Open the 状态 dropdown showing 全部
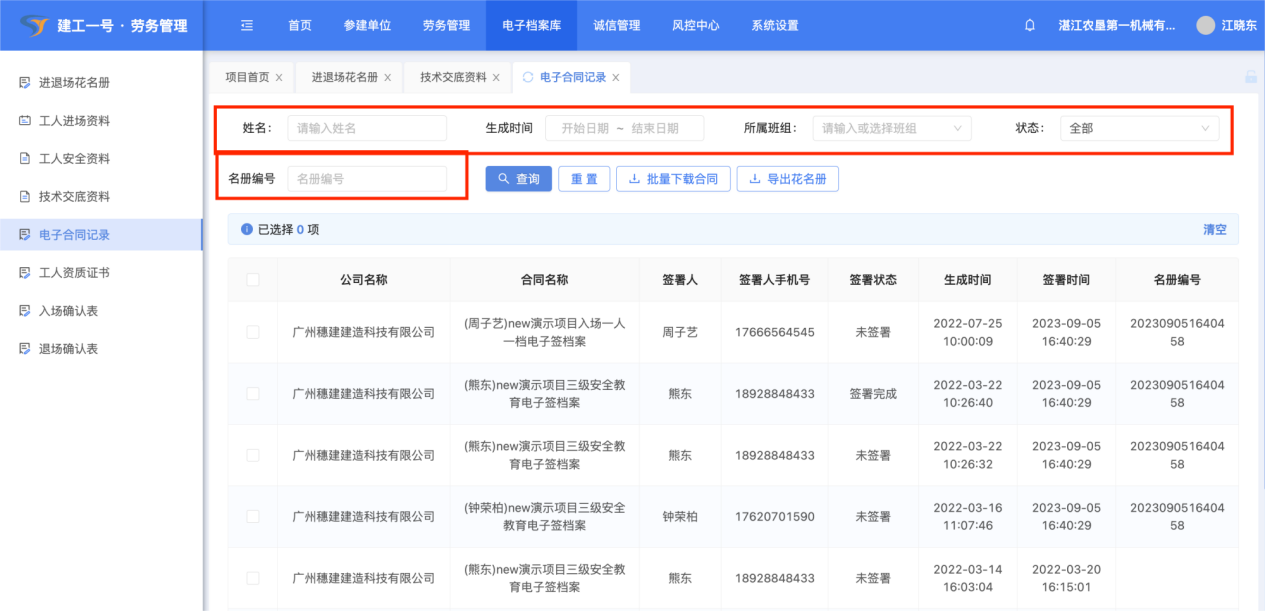The height and width of the screenshot is (611, 1265). tap(1139, 128)
